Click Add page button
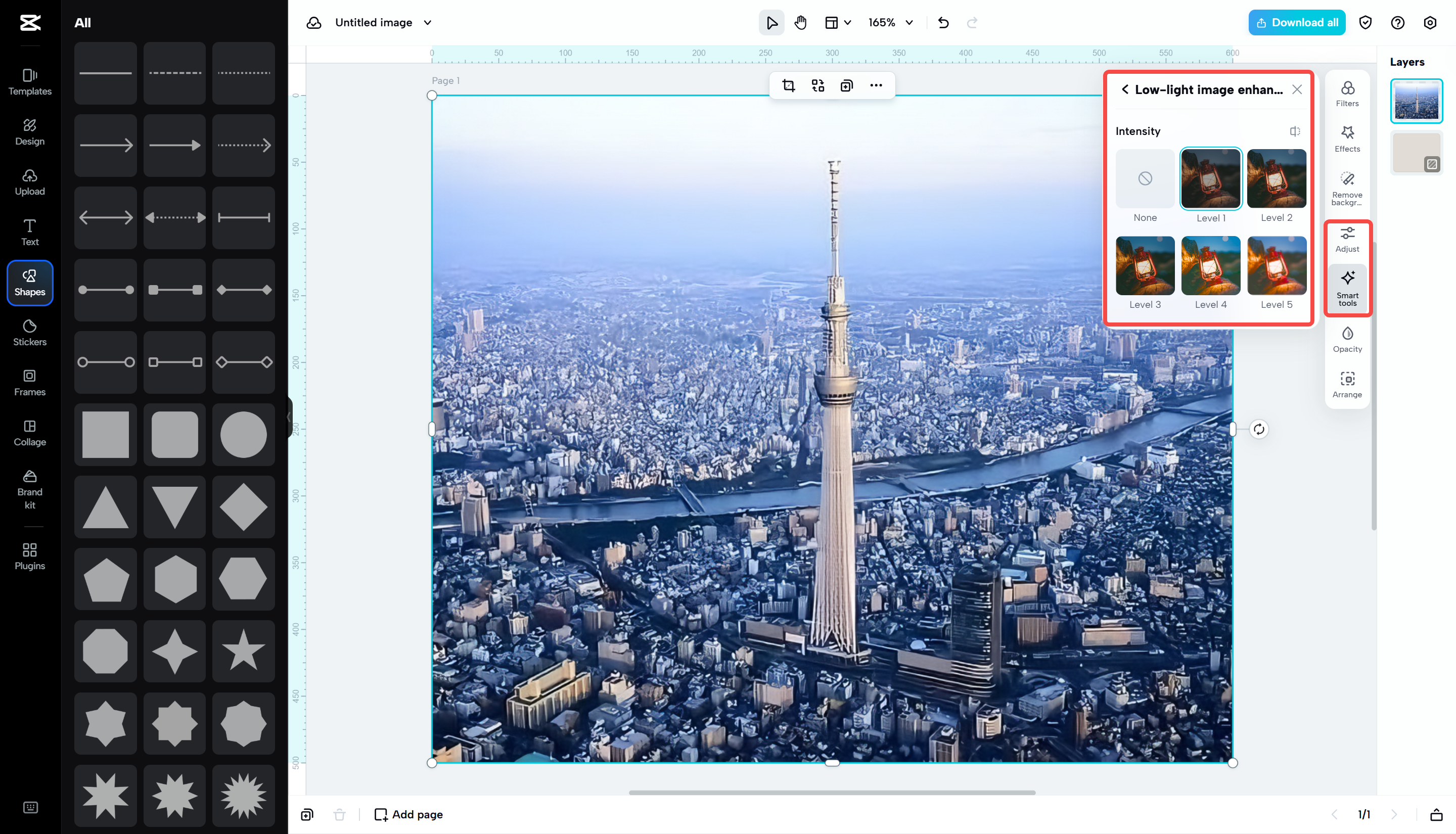This screenshot has width=1456, height=834. pyautogui.click(x=408, y=814)
